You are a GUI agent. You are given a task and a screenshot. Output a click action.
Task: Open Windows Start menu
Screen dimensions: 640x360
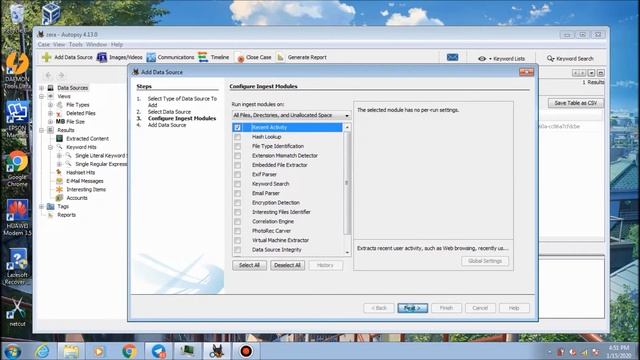12,351
